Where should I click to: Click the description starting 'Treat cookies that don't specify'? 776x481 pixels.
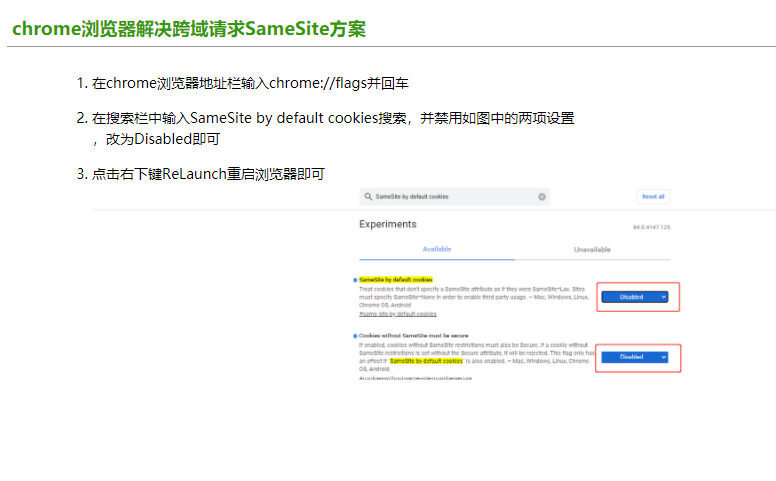tap(474, 297)
